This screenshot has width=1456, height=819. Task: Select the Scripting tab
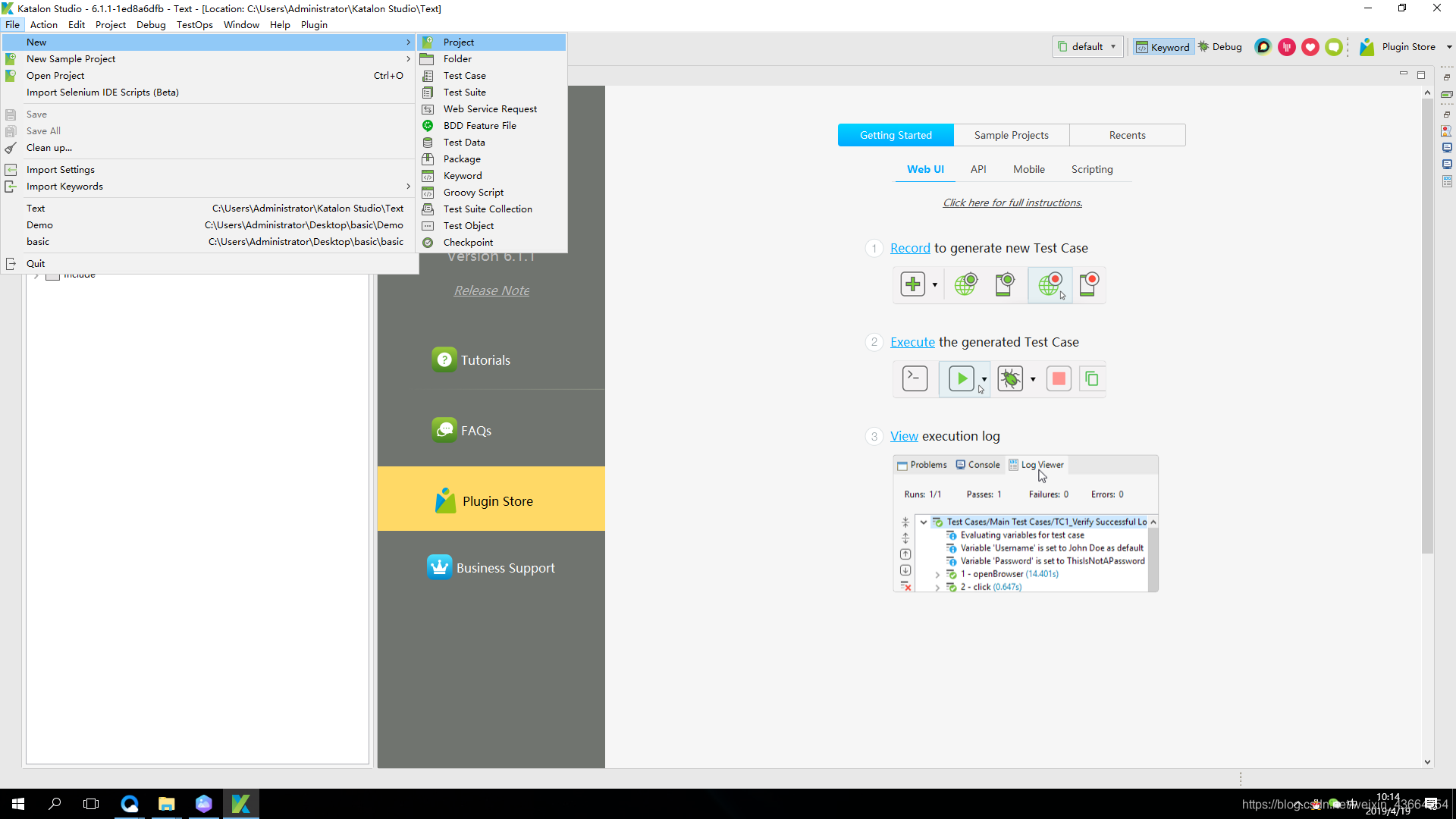coord(1092,169)
